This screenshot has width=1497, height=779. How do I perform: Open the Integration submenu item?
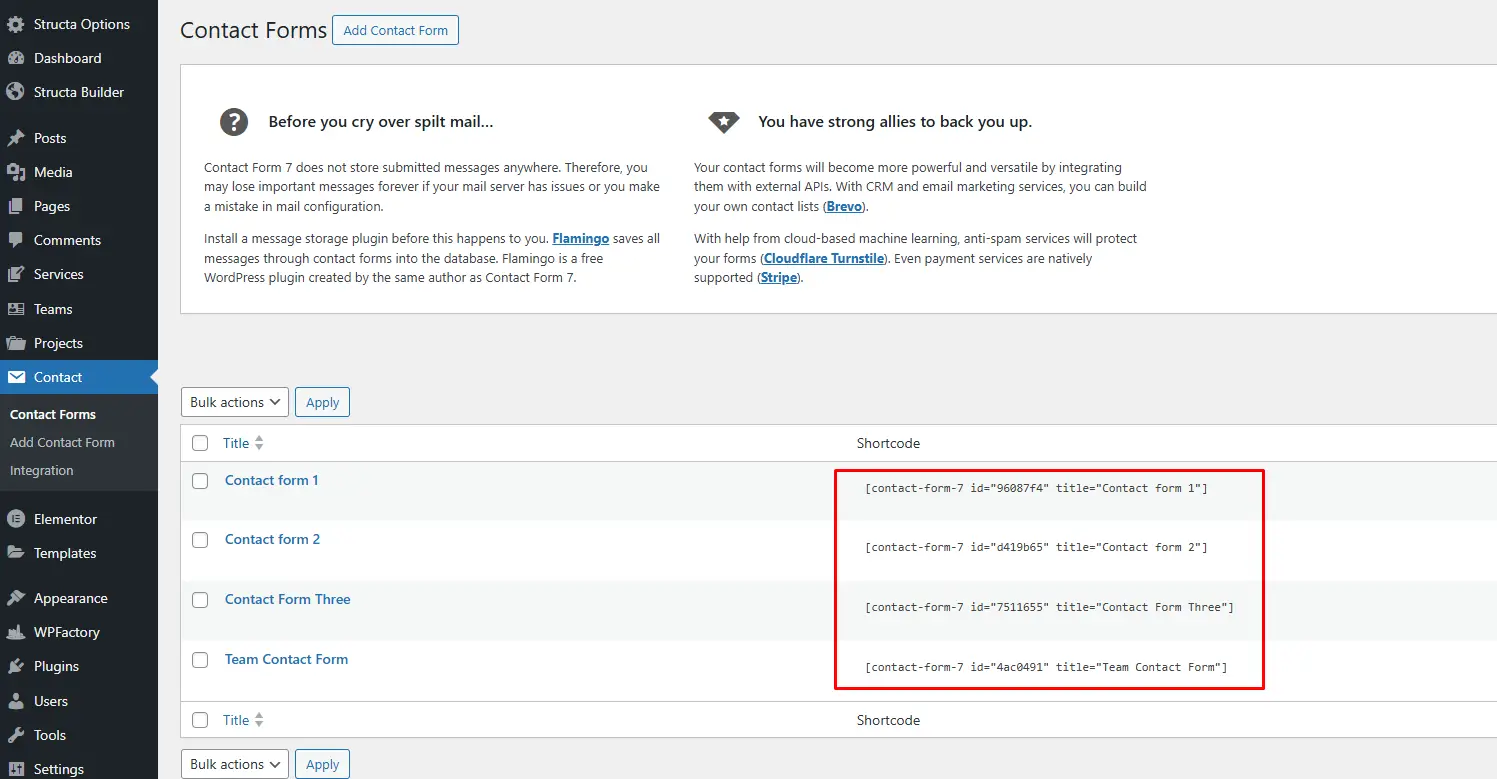click(x=41, y=470)
